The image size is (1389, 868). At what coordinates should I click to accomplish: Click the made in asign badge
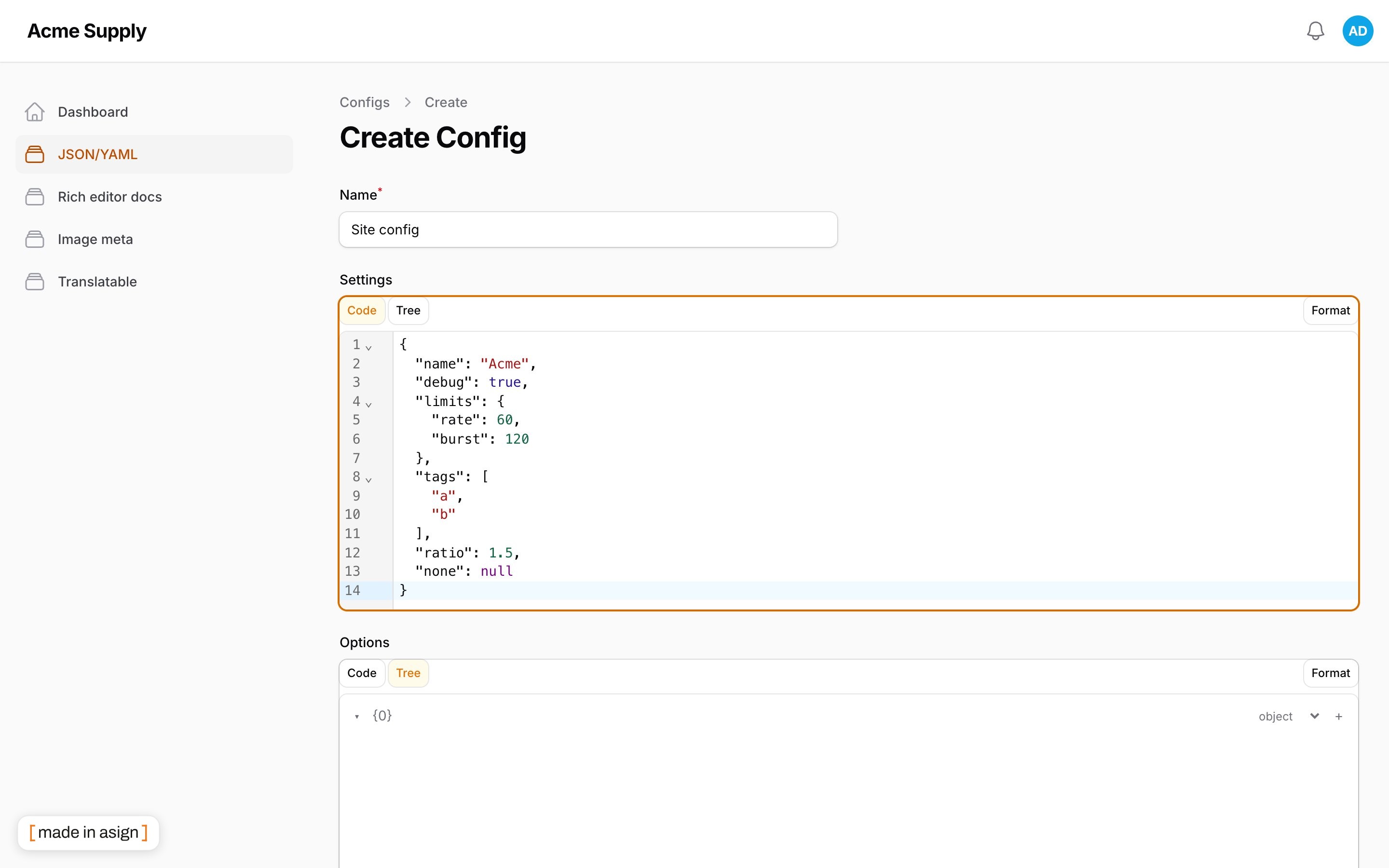coord(88,832)
